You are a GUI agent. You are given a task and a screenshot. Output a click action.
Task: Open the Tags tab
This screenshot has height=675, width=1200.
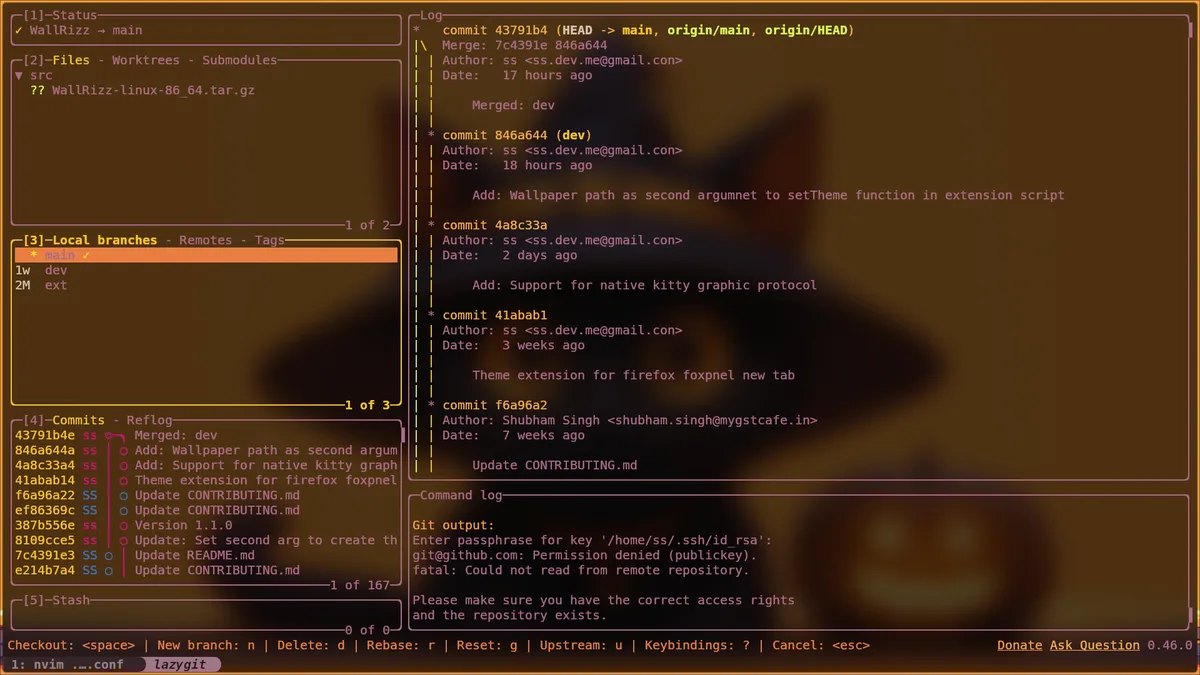pos(269,240)
